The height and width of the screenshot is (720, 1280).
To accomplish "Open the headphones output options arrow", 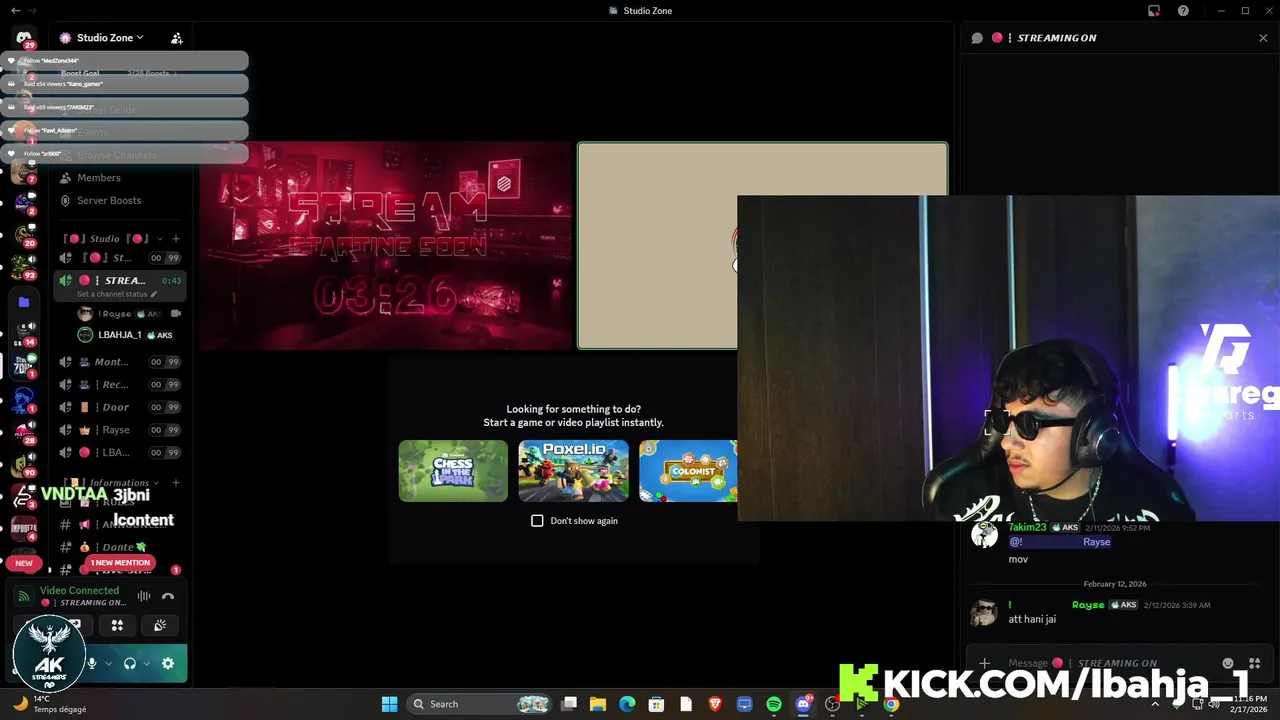I will (x=147, y=663).
